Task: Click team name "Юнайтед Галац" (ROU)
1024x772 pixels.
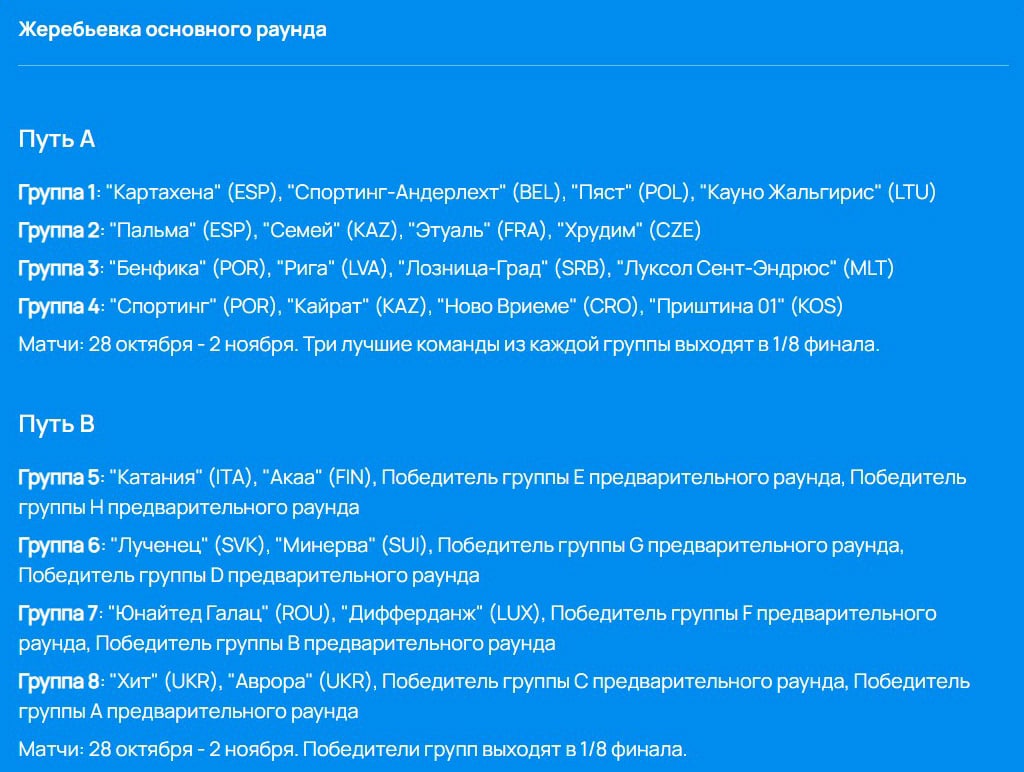Action: click(x=188, y=613)
